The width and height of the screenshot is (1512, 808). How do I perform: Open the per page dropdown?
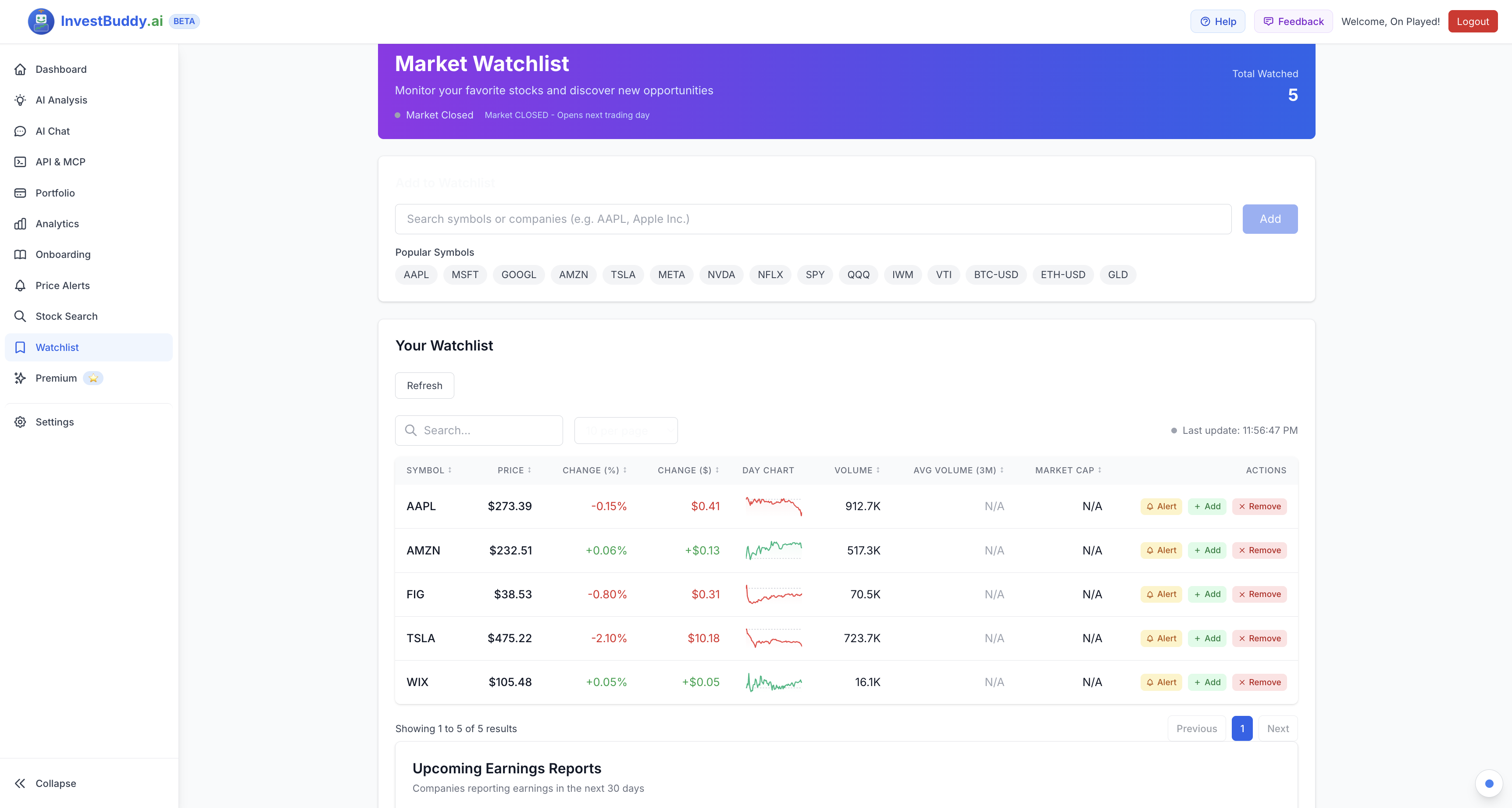coord(626,430)
